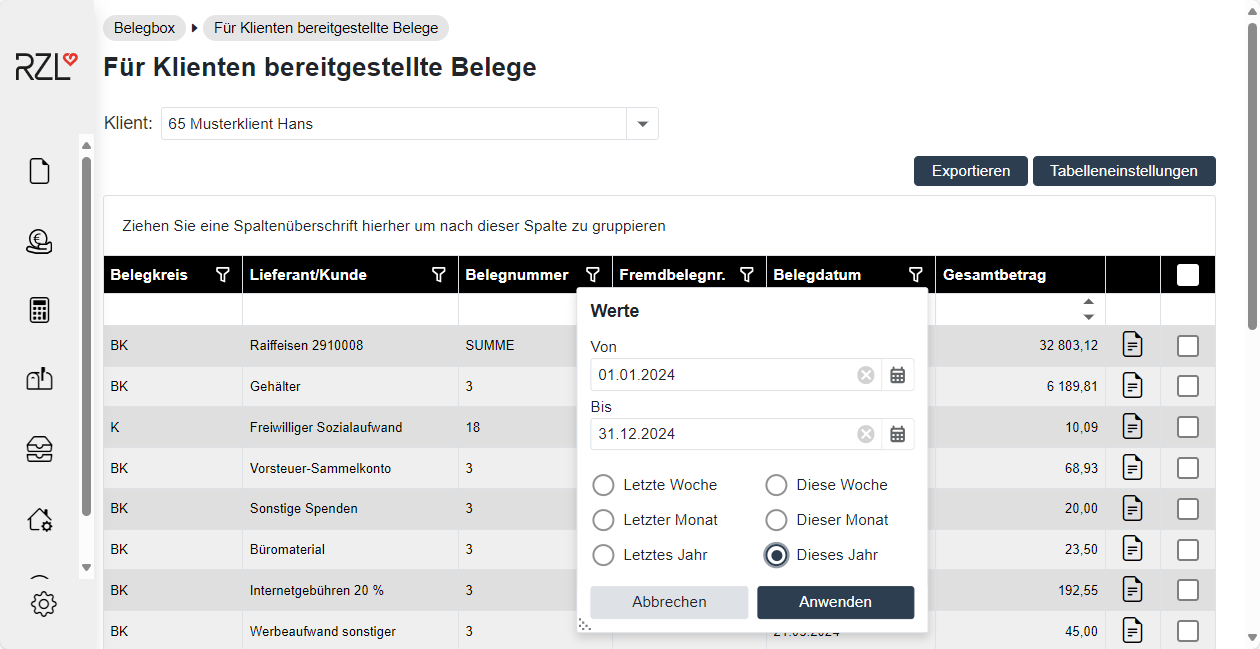This screenshot has width=1260, height=649.
Task: Click the Von date input field
Action: (x=720, y=375)
